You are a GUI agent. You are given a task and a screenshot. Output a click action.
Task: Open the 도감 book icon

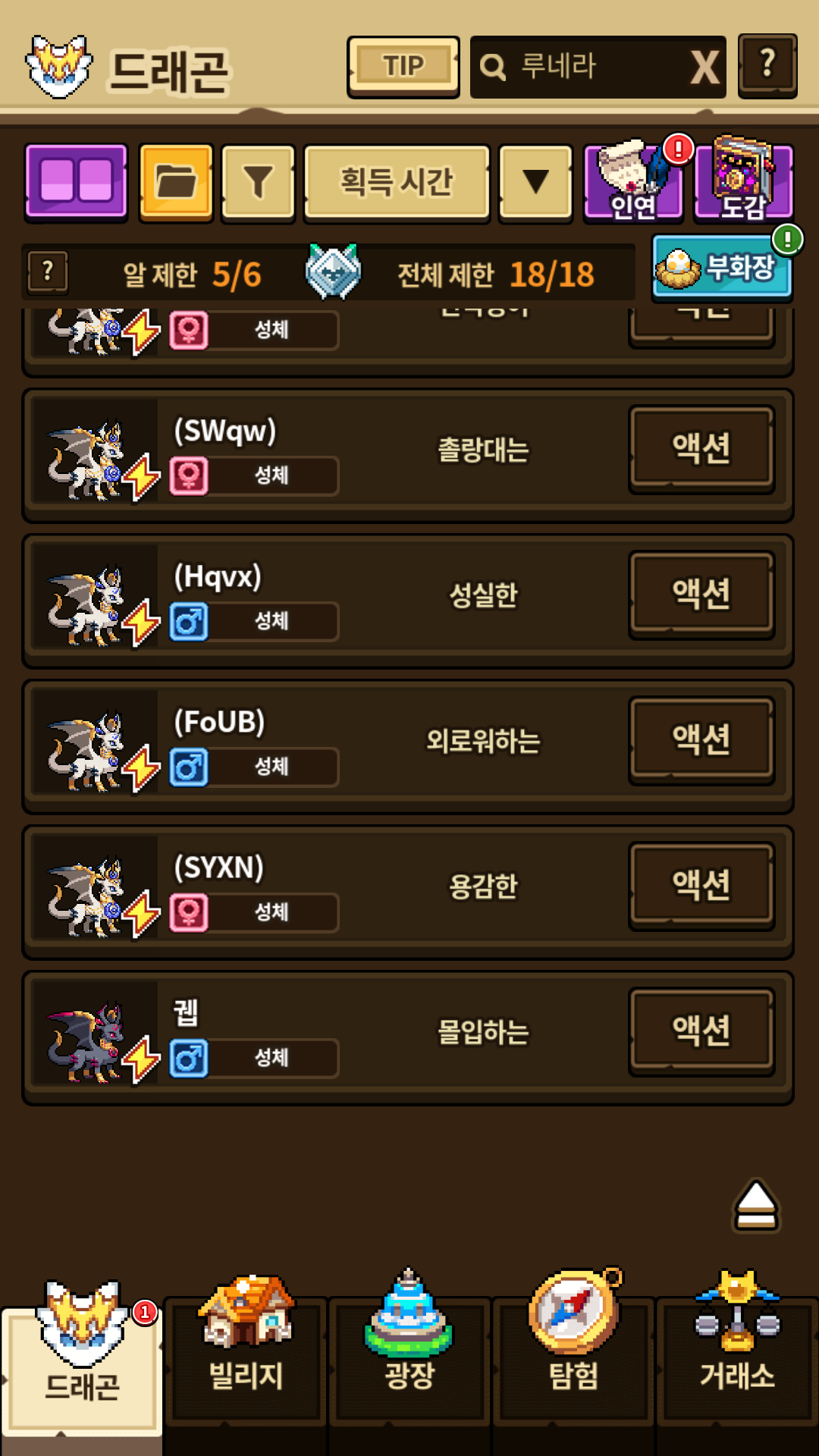[743, 182]
